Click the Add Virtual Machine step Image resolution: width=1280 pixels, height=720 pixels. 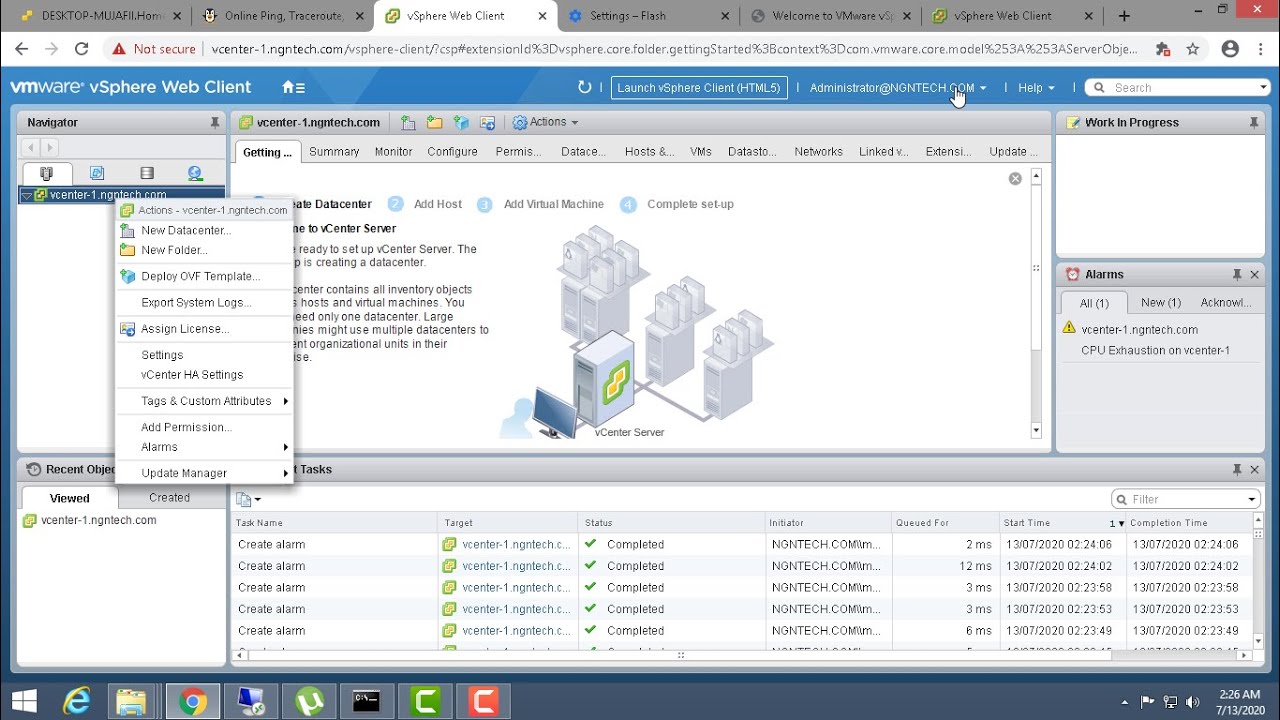553,204
